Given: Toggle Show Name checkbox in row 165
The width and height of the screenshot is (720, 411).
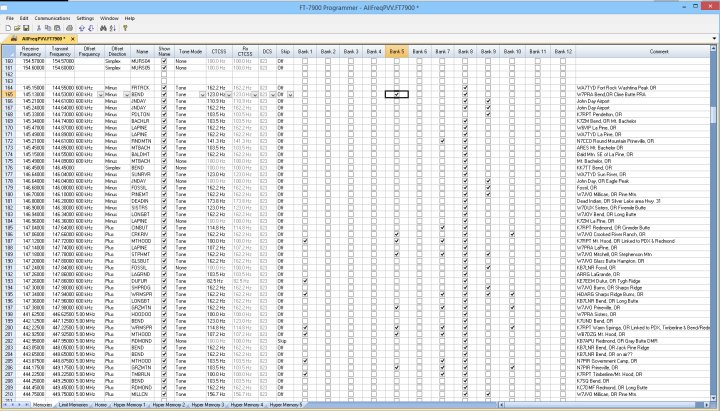Looking at the screenshot, I should [x=165, y=93].
